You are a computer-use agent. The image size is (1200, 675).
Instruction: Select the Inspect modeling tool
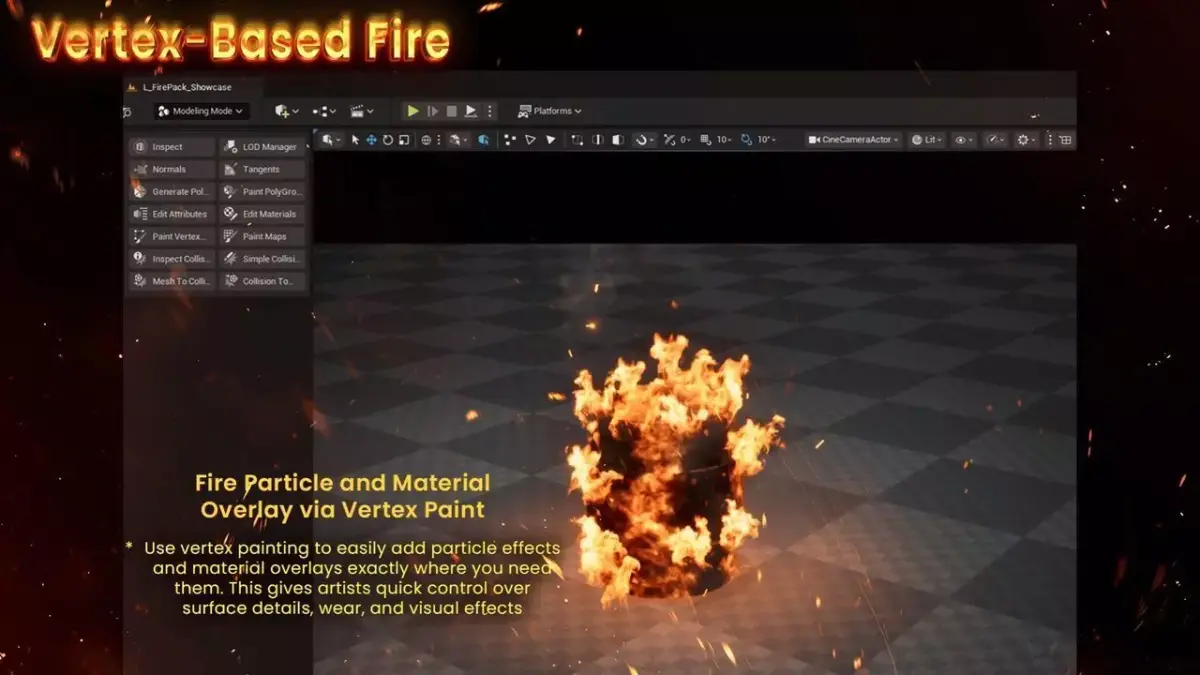tap(171, 147)
